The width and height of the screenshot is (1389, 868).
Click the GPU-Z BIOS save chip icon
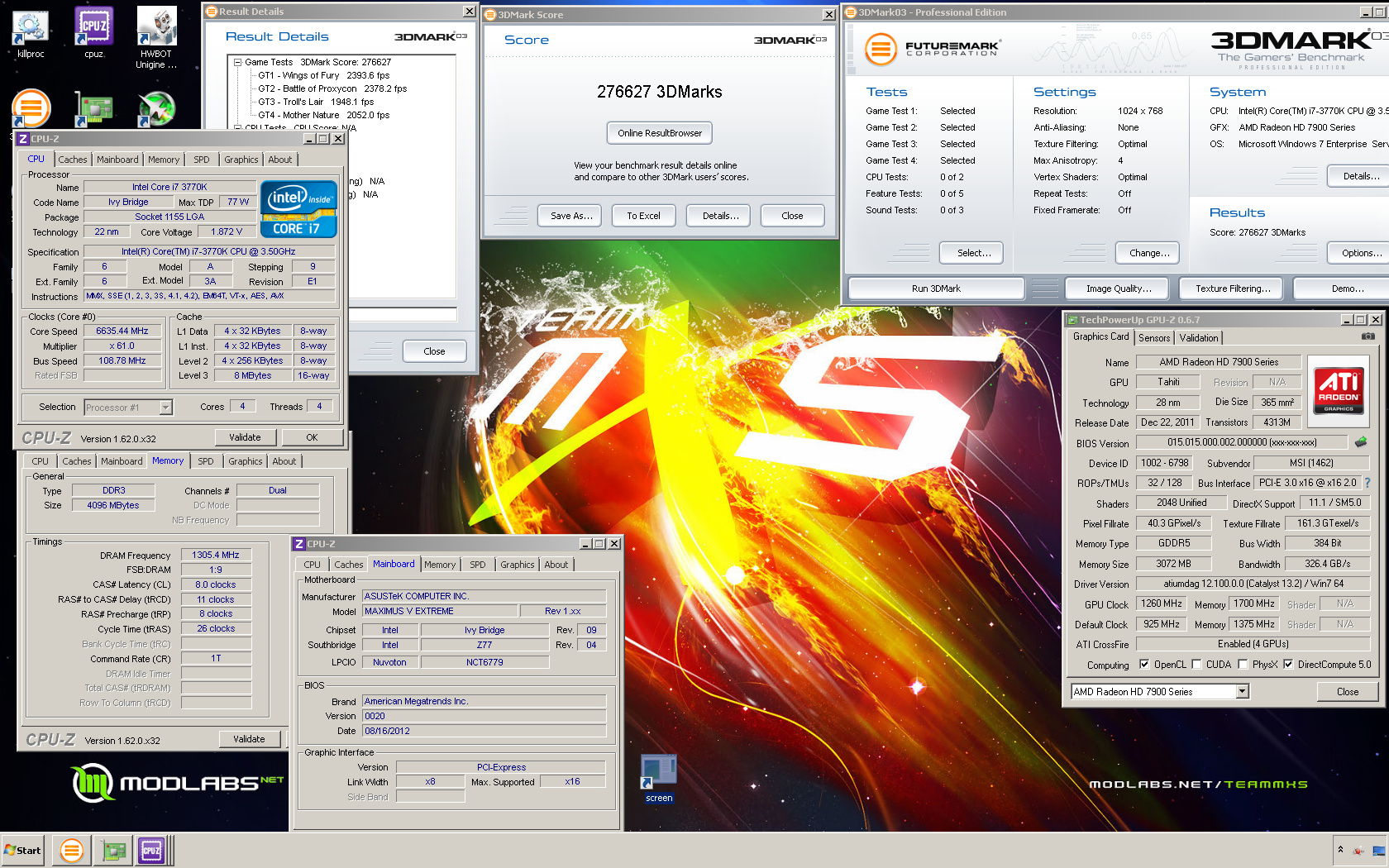click(x=1360, y=442)
